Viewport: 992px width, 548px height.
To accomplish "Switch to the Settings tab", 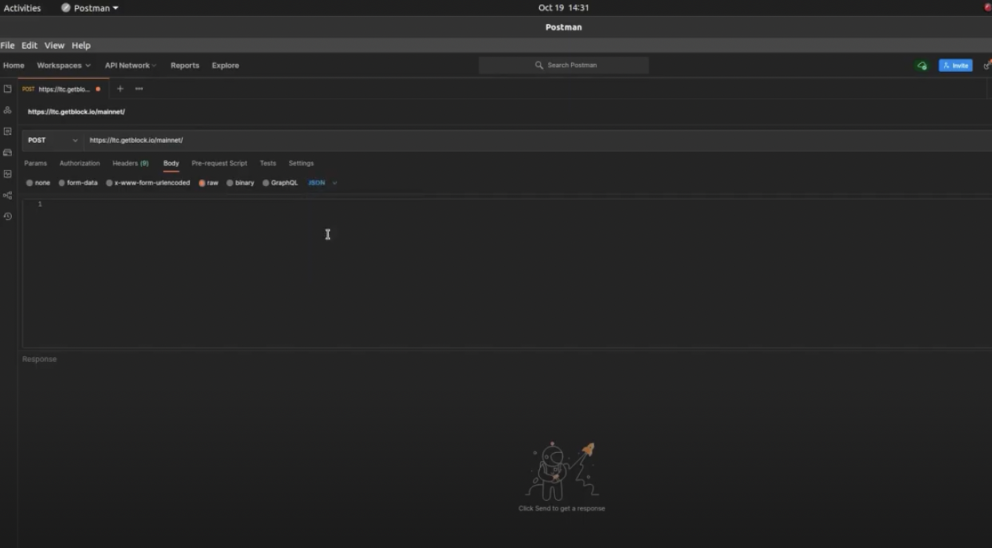I will click(301, 163).
